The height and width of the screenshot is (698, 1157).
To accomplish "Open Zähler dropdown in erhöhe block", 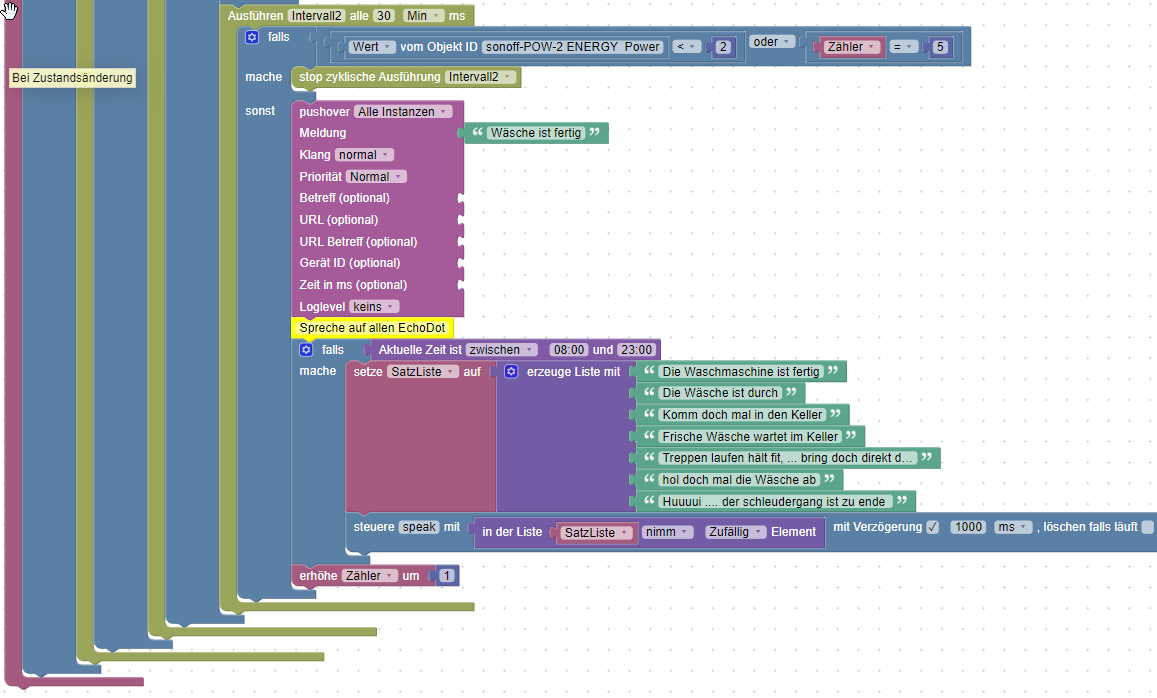I will click(x=370, y=576).
